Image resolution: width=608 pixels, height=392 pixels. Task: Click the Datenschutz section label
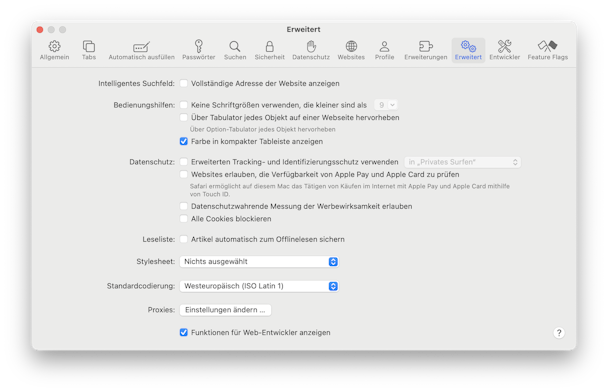pos(152,162)
